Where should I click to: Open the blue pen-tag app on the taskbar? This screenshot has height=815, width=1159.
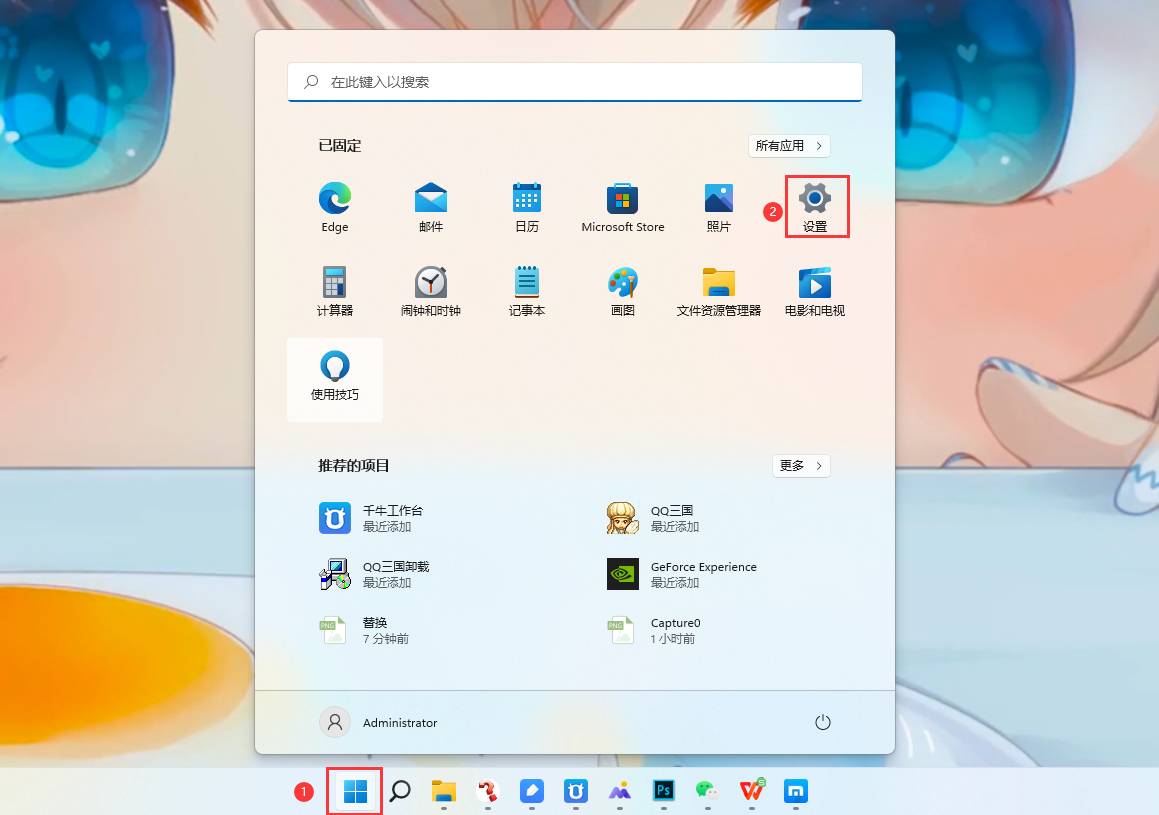point(531,791)
